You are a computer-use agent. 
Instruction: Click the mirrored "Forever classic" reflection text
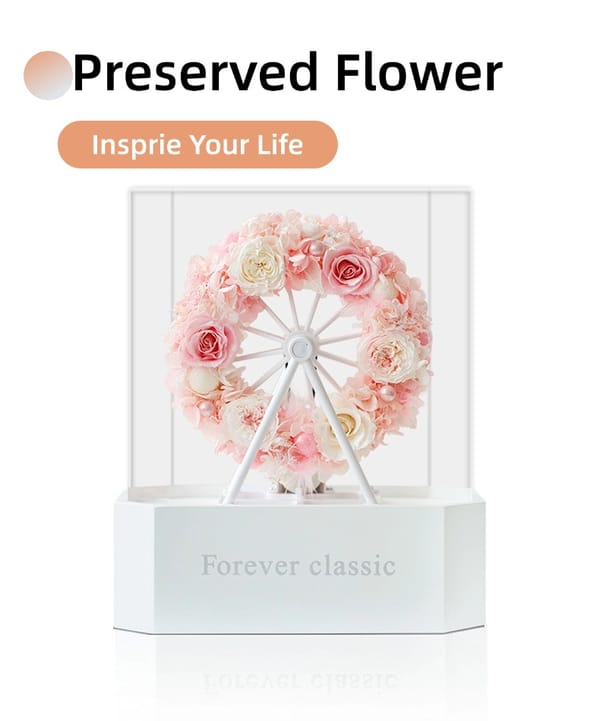[298, 681]
